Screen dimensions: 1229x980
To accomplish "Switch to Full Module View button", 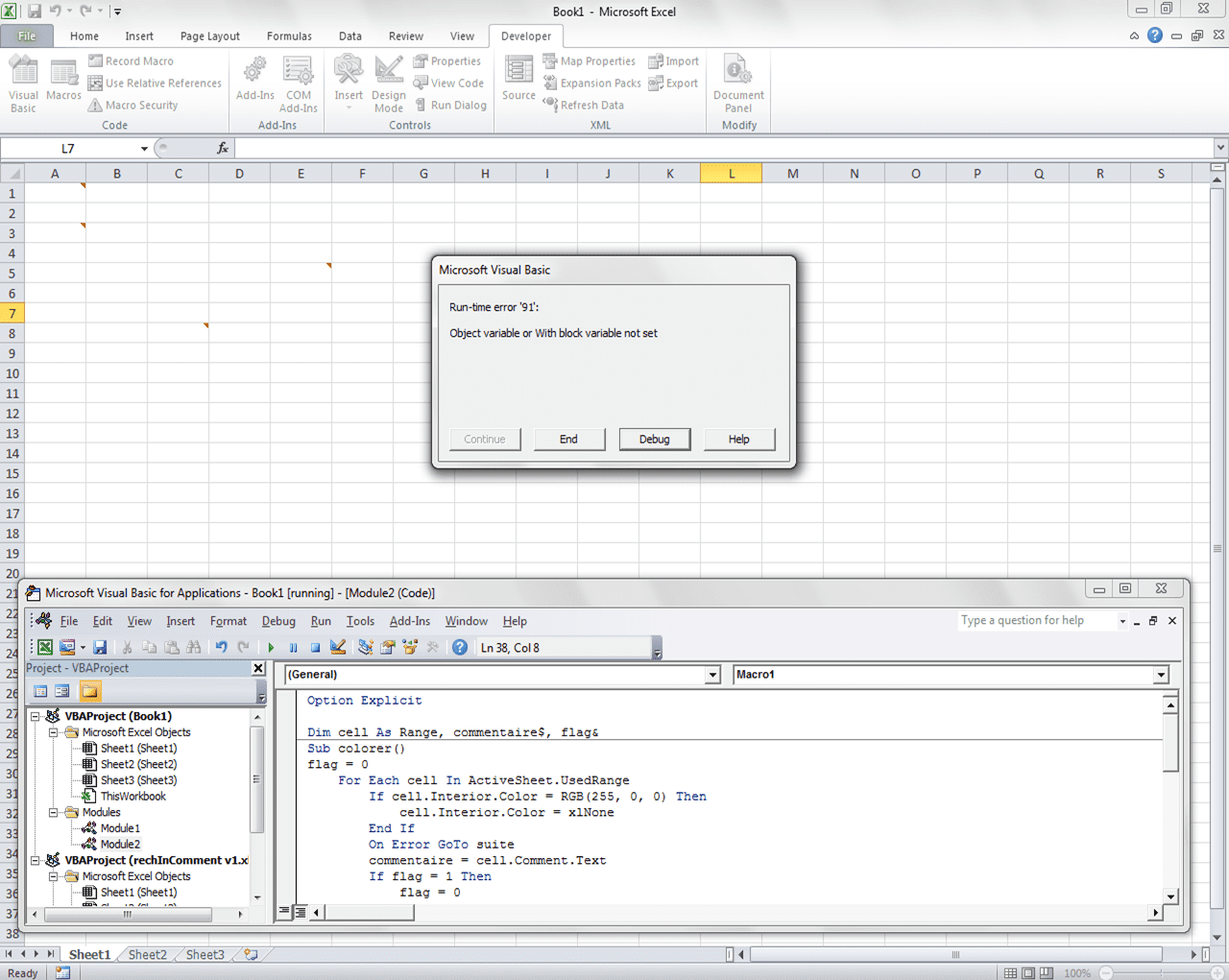I will [x=301, y=912].
